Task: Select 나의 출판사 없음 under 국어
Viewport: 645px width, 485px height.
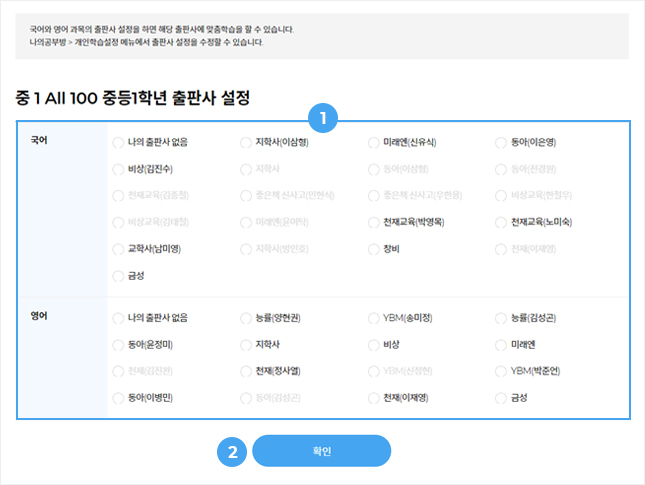Action: (118, 143)
